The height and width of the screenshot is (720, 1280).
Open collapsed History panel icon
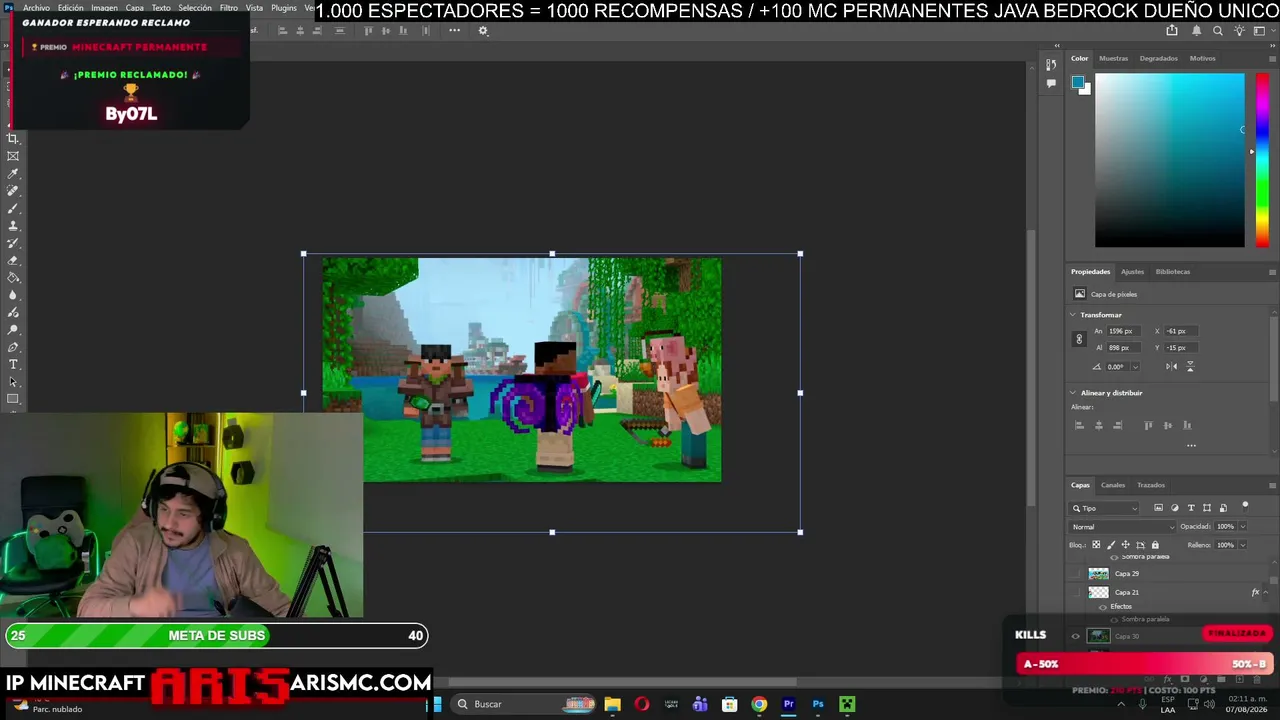[1051, 65]
